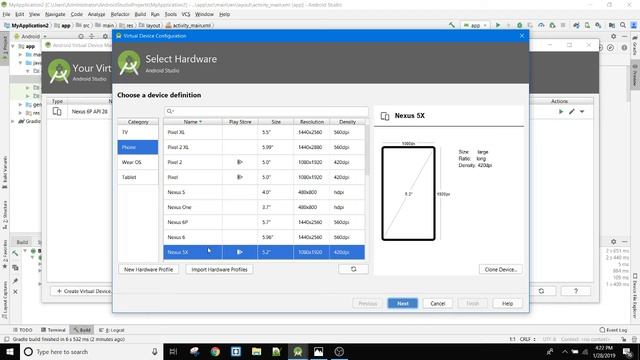Screen dimensions: 640x360
Task: Open the Tools menu
Action: click(x=171, y=14)
